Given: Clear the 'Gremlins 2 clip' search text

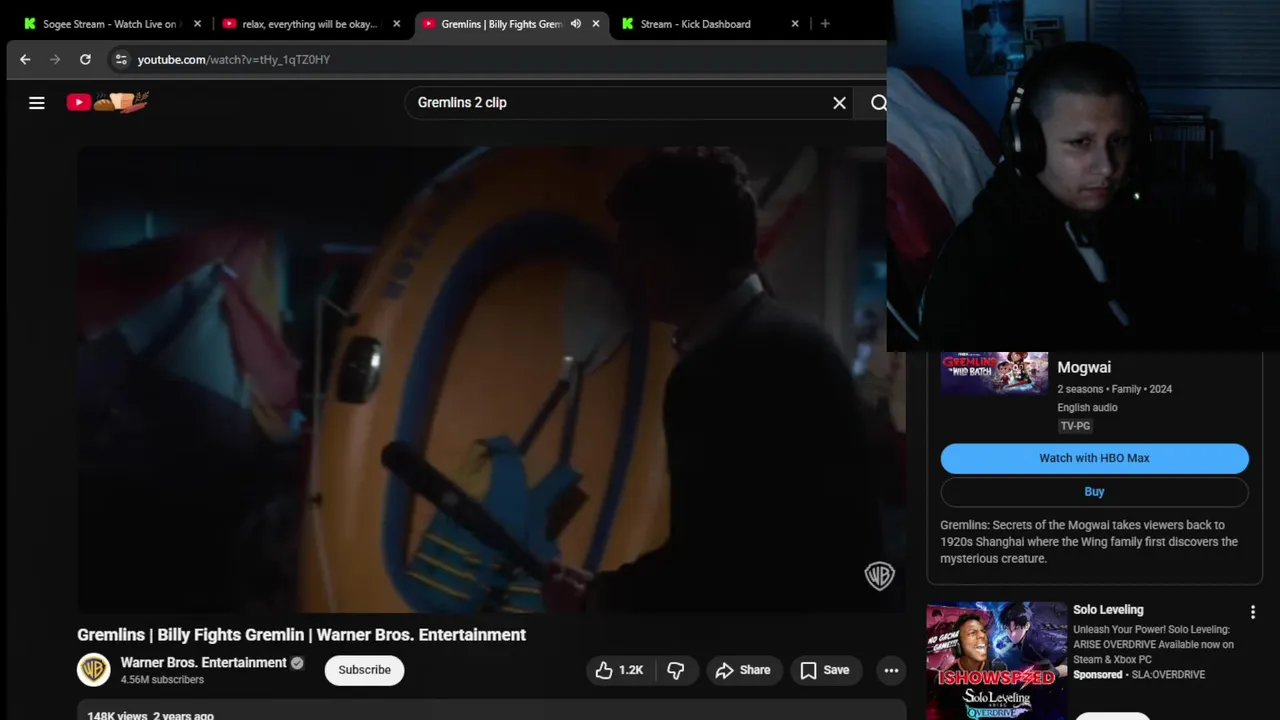Looking at the screenshot, I should tap(839, 102).
